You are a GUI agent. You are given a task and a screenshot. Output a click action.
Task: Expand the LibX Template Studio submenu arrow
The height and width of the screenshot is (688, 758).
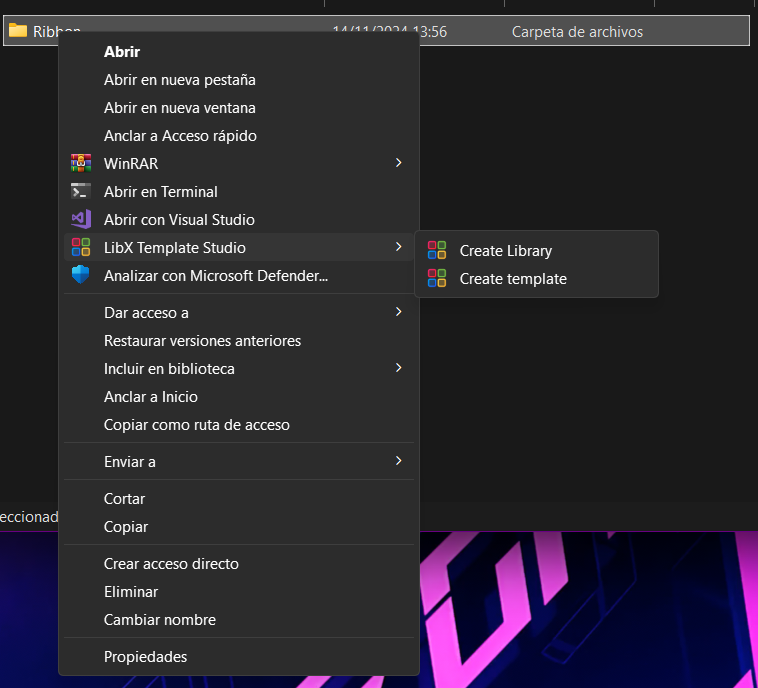[398, 247]
